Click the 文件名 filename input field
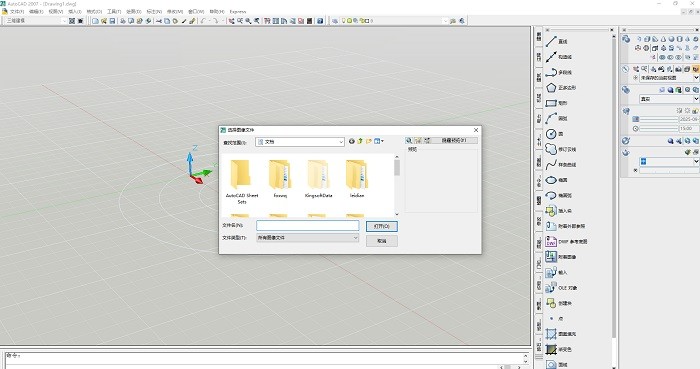Image resolution: width=700 pixels, height=369 pixels. point(308,226)
